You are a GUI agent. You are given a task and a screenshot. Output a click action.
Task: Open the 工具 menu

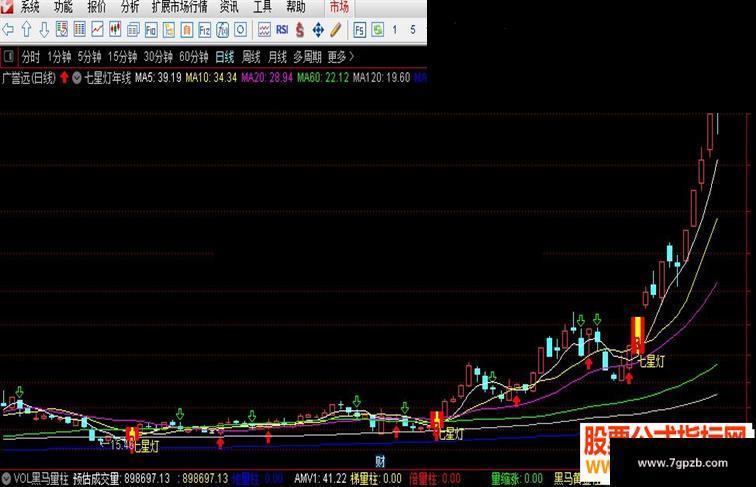click(x=262, y=7)
